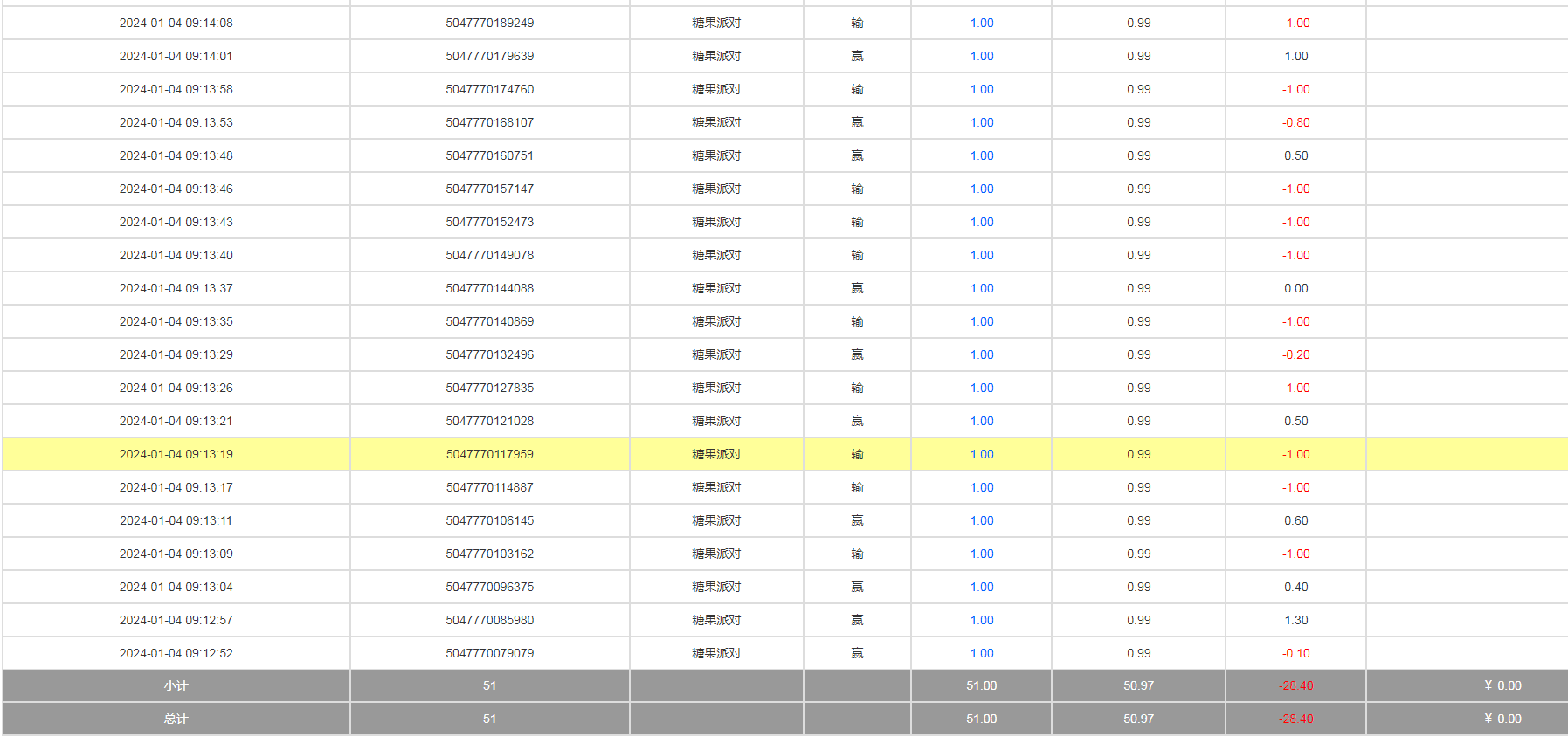Select the -0.20 result in the 09:13:29 row
The width and height of the screenshot is (1568, 750).
[1295, 354]
